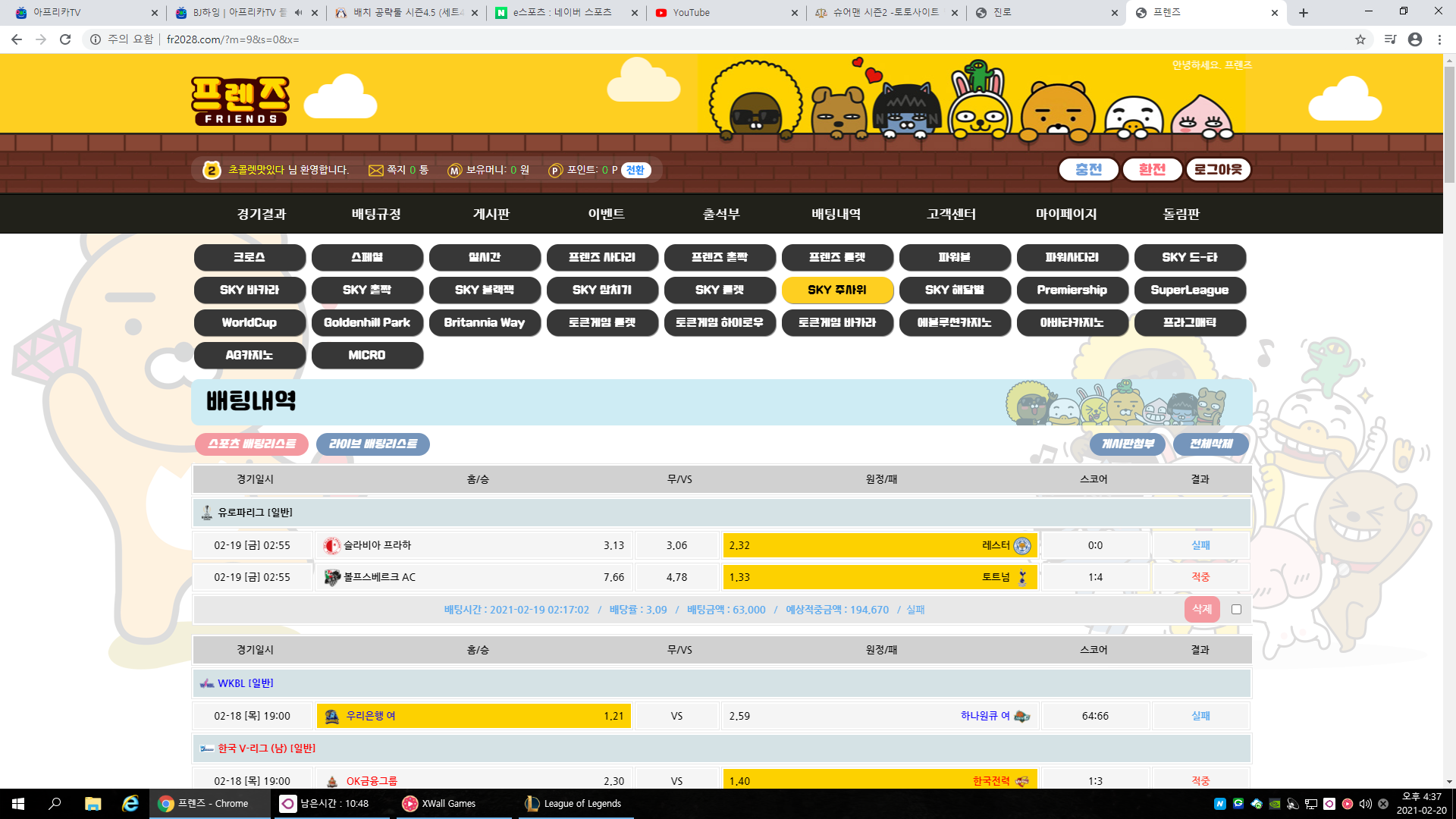Open Windows Start menu
1456x819 pixels.
click(x=18, y=804)
